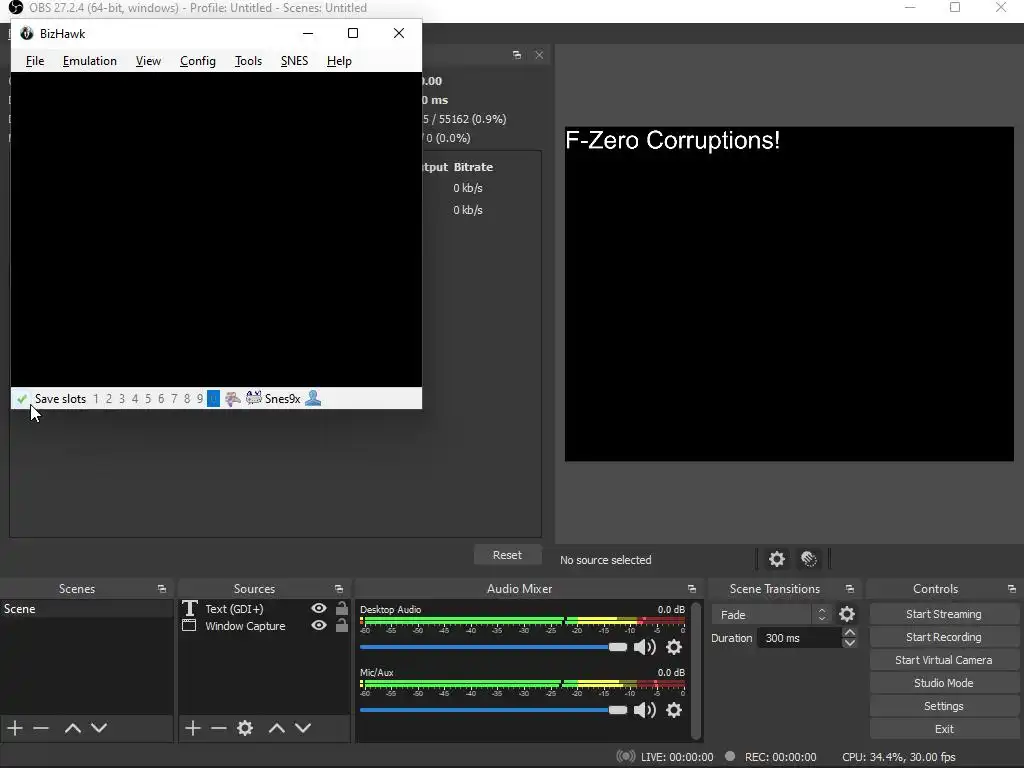Open the Tools menu in BizHawk
Screen dimensions: 1024x768
pyautogui.click(x=248, y=61)
